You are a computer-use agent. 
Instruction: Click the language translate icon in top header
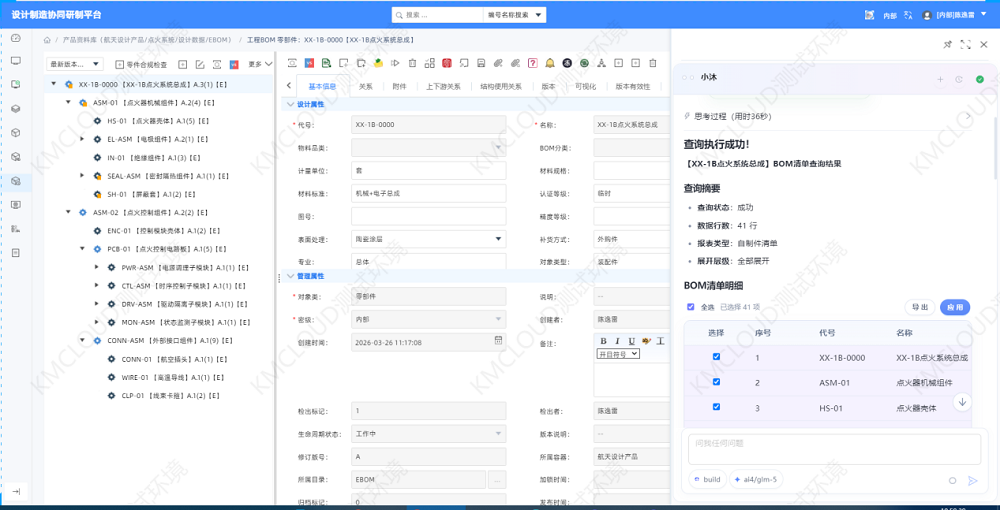909,15
